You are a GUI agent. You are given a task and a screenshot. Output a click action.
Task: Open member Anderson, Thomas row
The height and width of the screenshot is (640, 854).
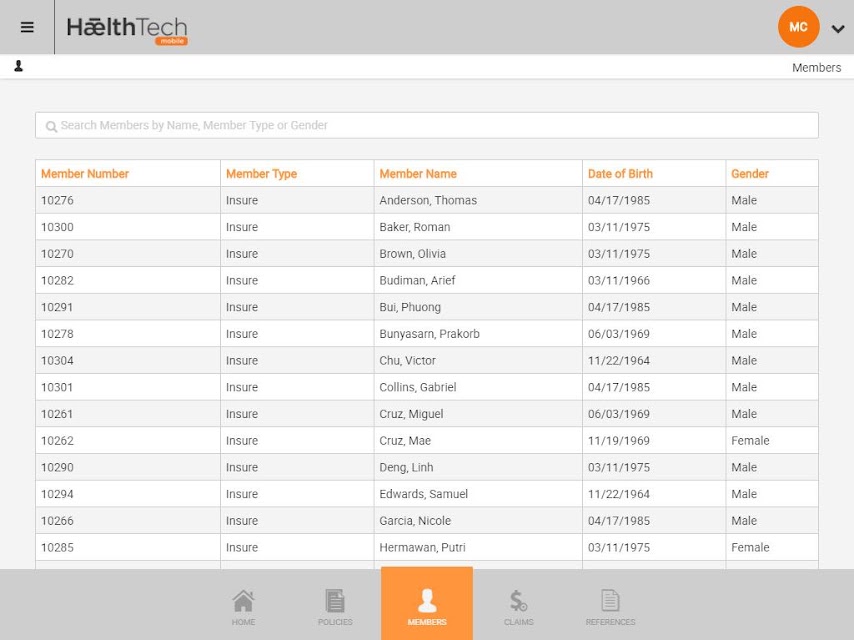tap(427, 200)
